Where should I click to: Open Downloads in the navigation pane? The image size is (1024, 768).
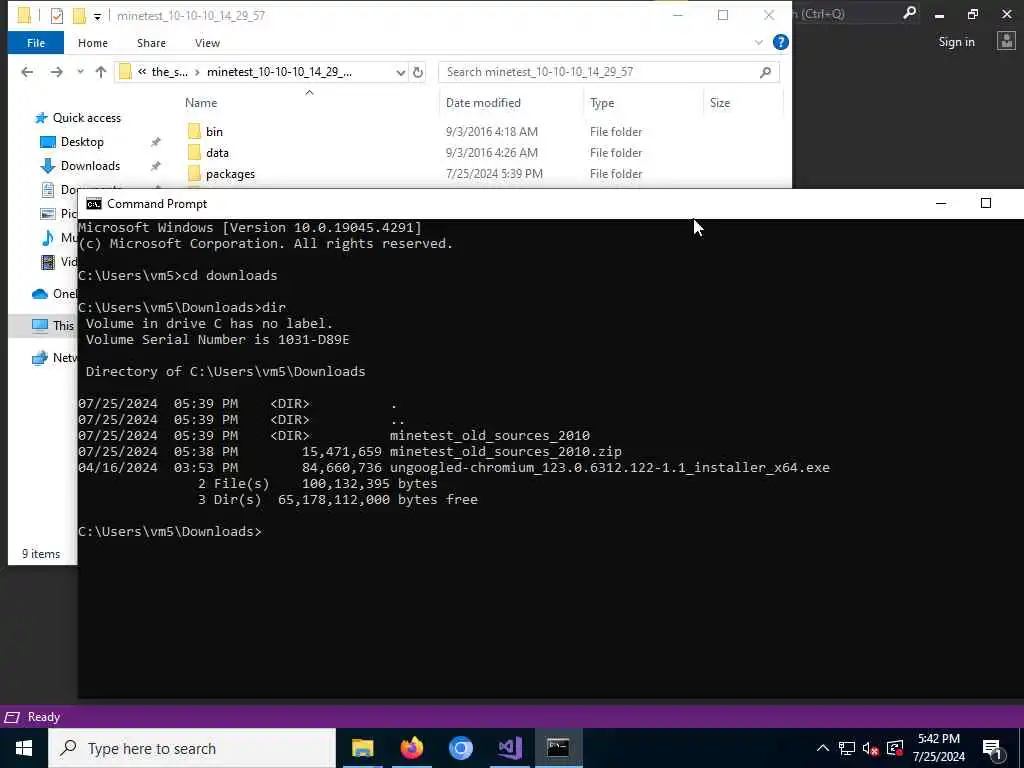(x=90, y=166)
